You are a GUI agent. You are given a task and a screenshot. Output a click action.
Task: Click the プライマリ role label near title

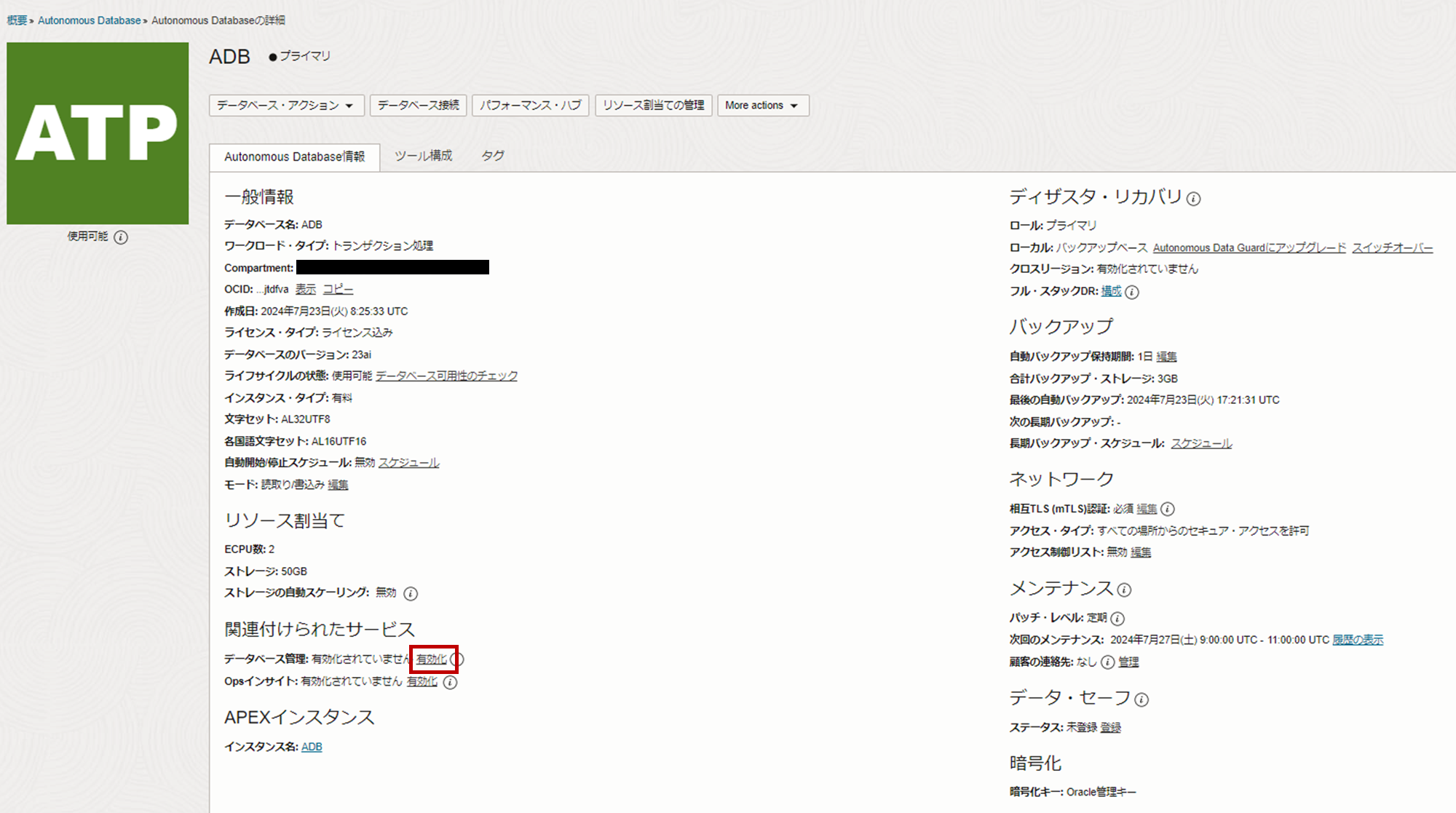pyautogui.click(x=304, y=56)
